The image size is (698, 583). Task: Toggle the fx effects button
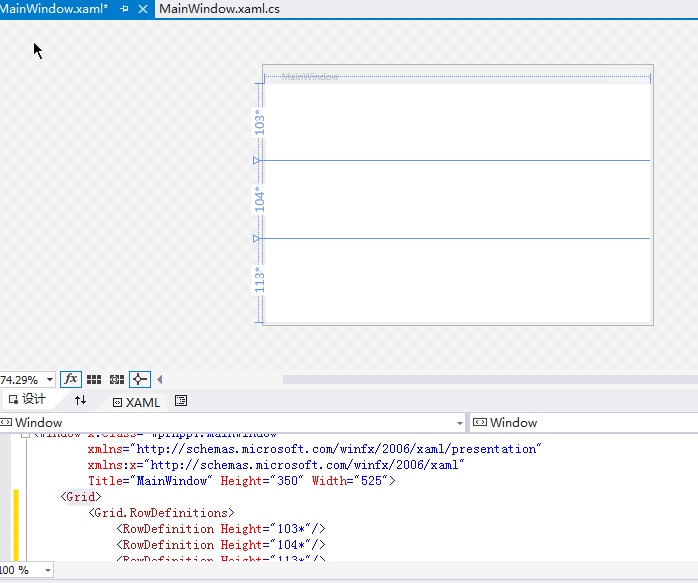(71, 379)
